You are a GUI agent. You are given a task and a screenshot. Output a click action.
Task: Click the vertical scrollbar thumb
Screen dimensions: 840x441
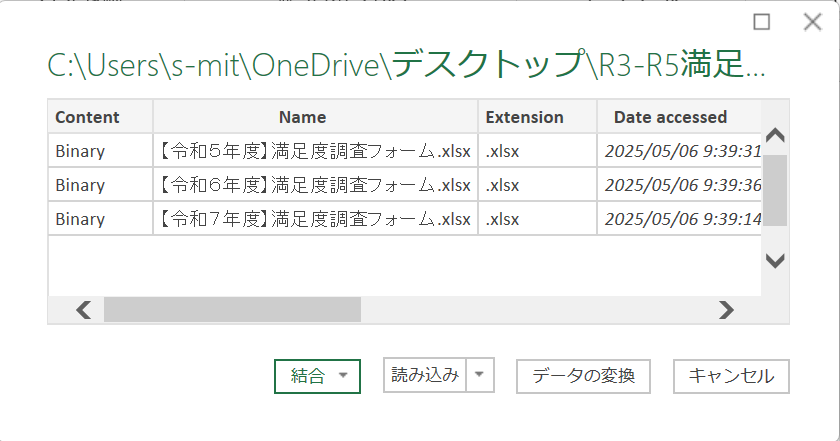[775, 190]
